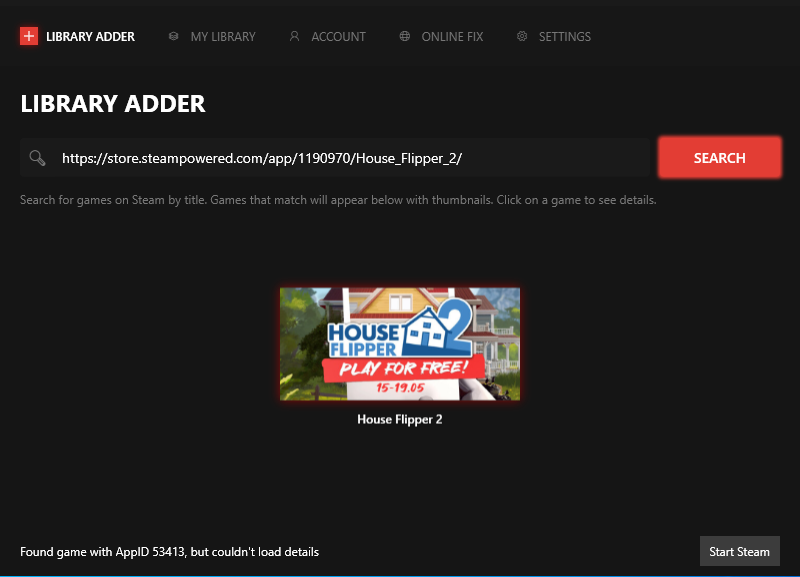Click the search hint text below the field

pos(338,200)
